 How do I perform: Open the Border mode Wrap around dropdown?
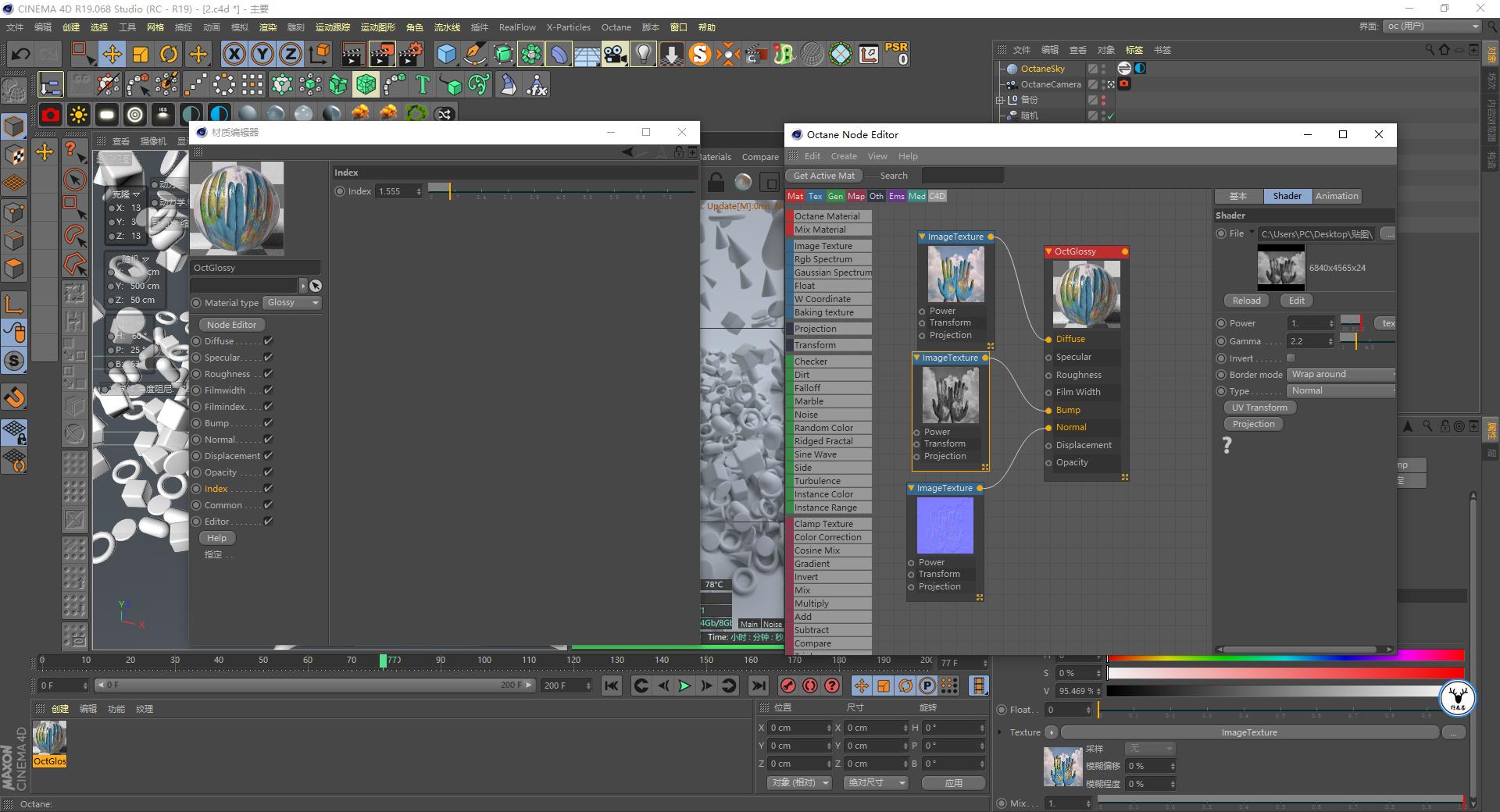(1341, 374)
